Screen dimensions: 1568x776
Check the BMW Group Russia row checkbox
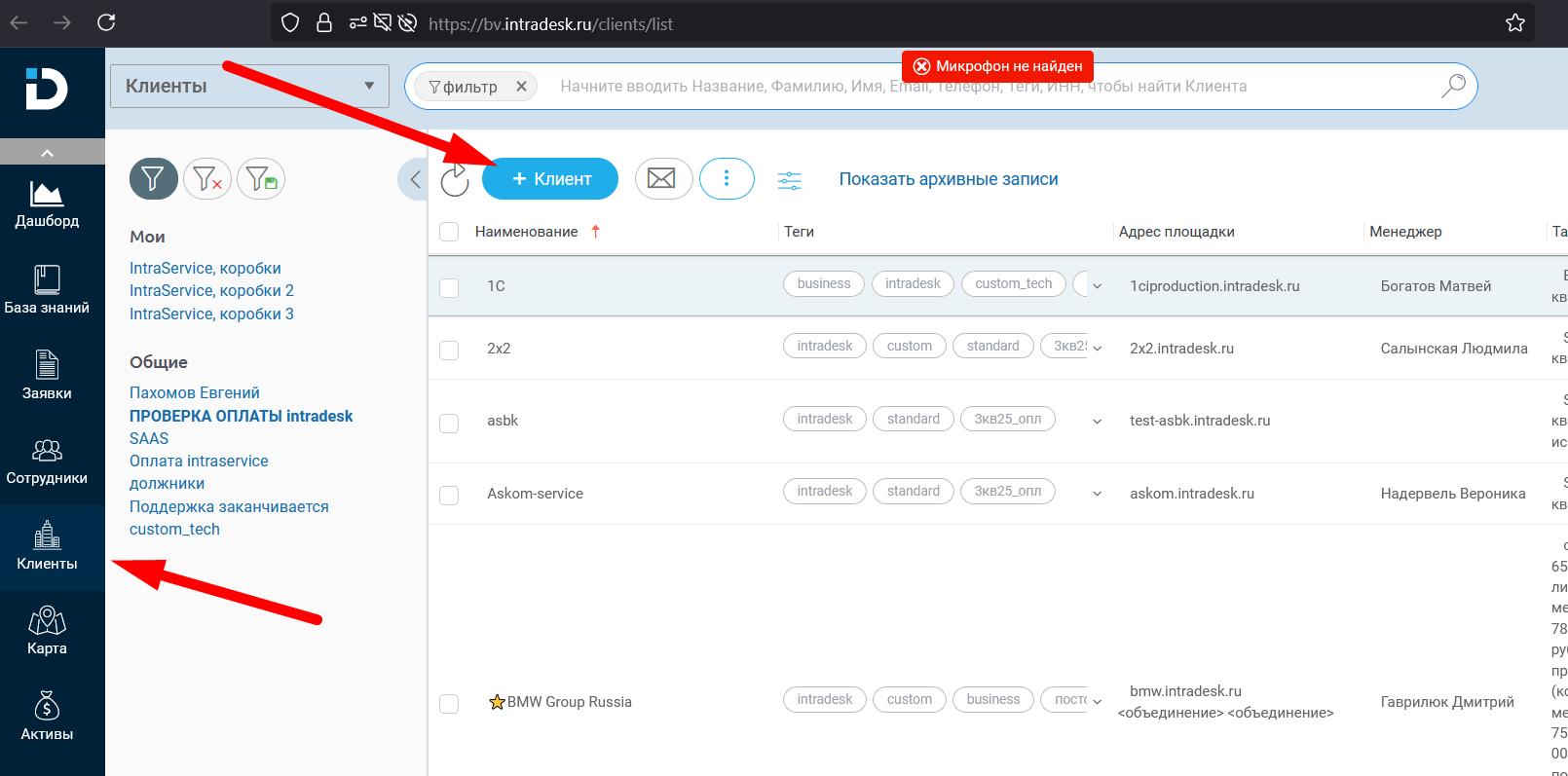point(449,703)
